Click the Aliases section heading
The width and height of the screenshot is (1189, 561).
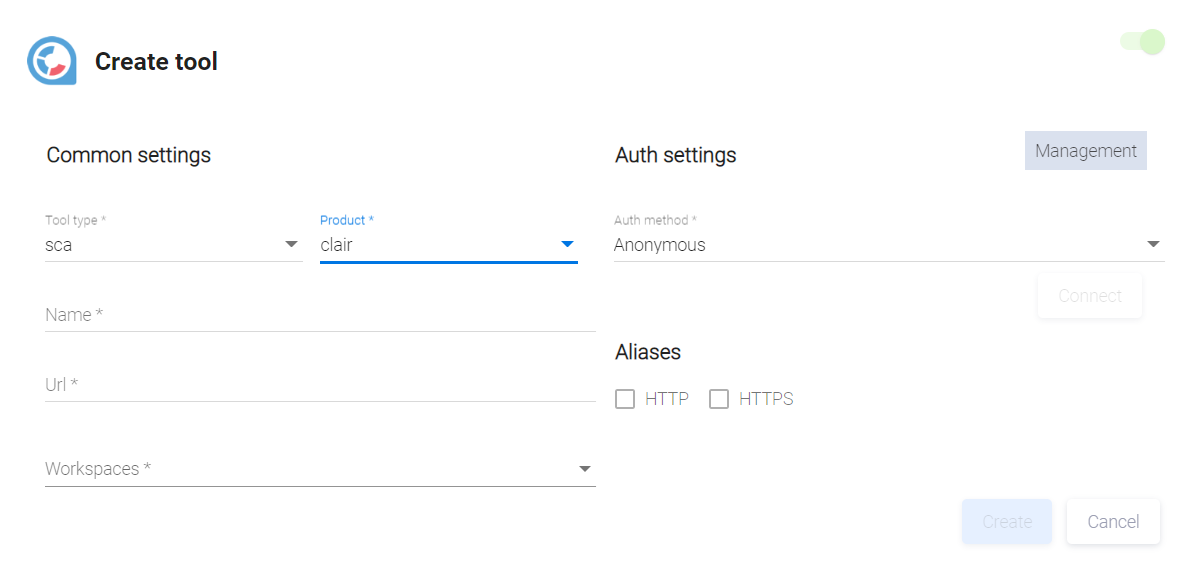coord(648,352)
